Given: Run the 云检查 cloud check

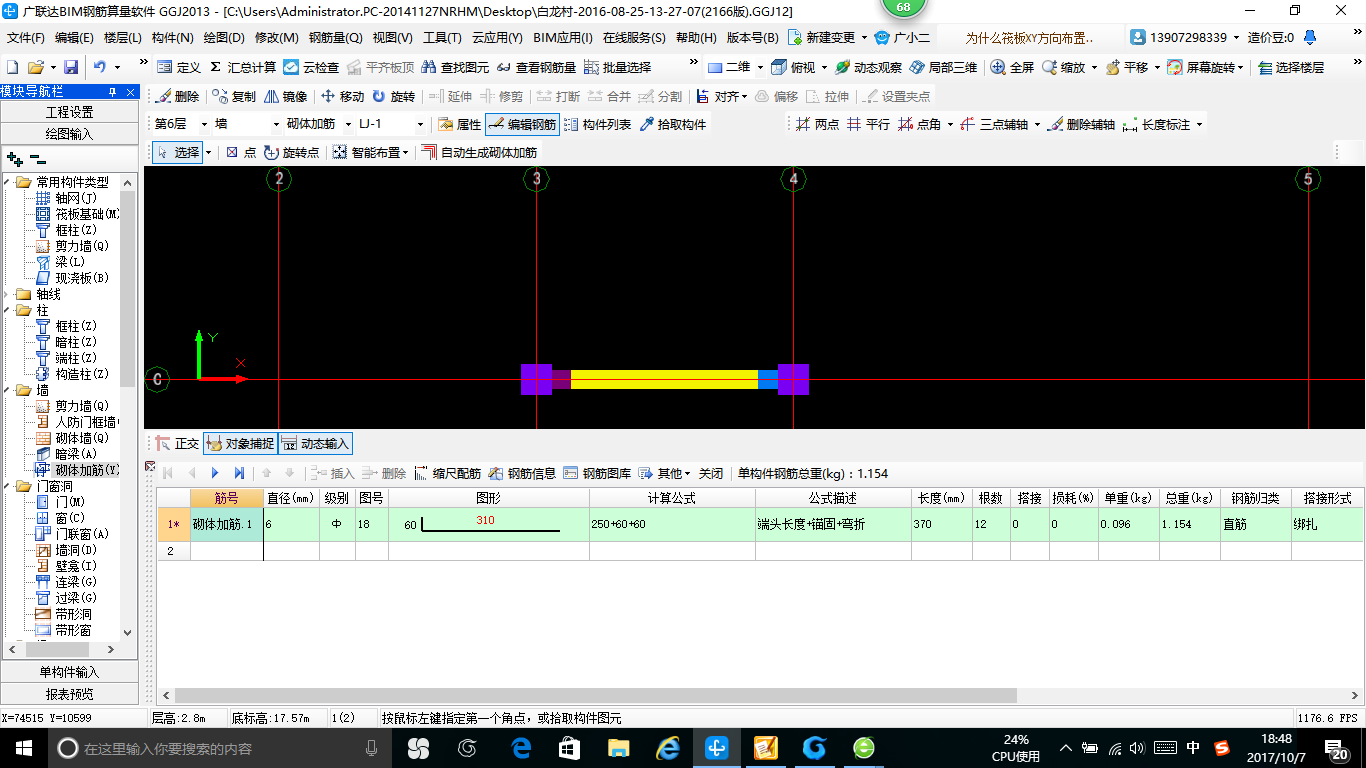Looking at the screenshot, I should (x=311, y=67).
